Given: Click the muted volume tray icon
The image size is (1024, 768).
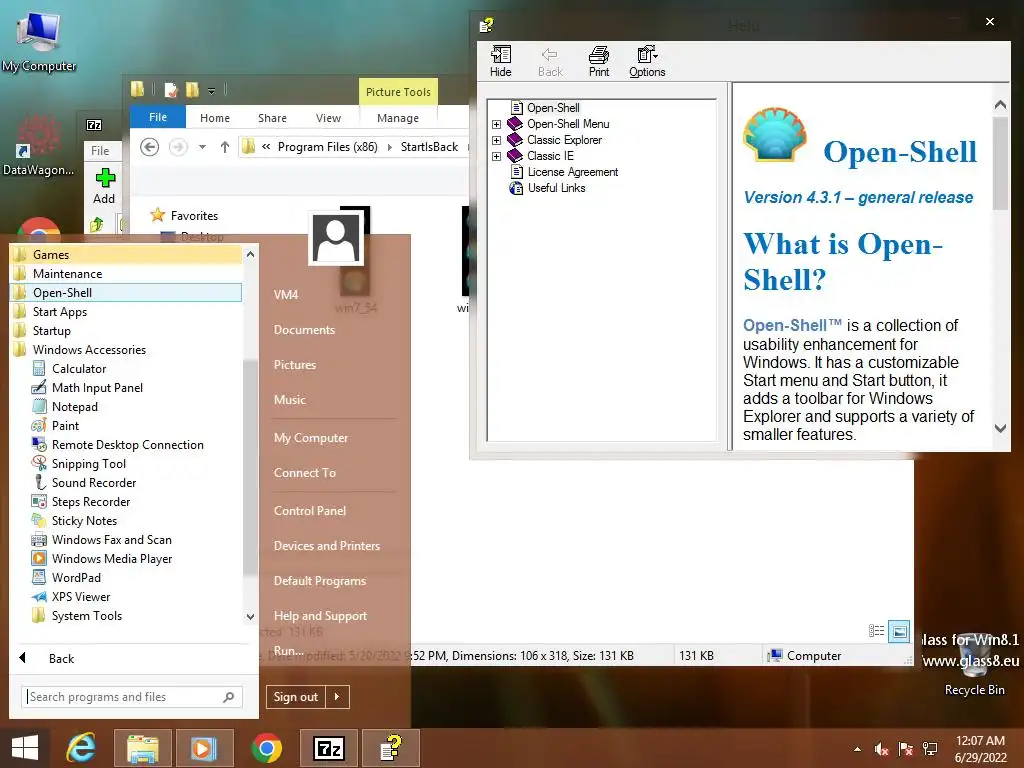Looking at the screenshot, I should 881,749.
